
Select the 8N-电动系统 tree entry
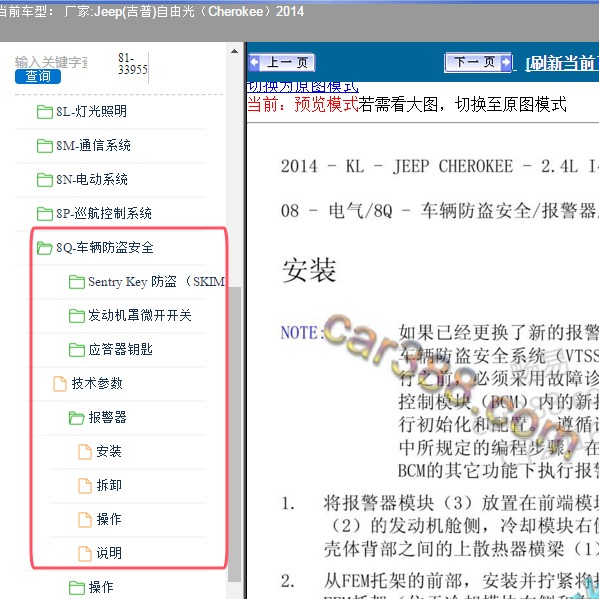coord(92,179)
